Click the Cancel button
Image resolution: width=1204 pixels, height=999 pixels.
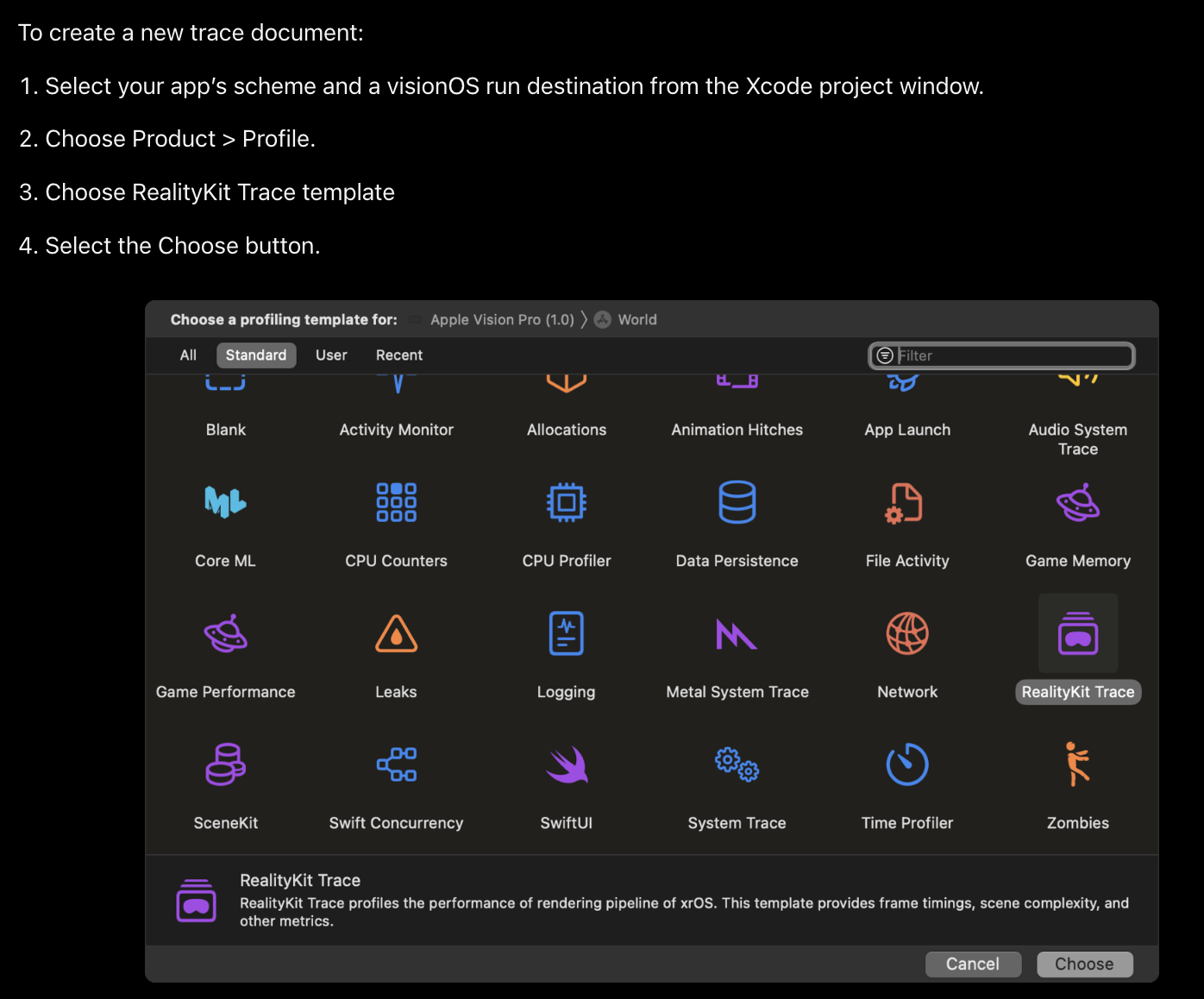(x=973, y=964)
